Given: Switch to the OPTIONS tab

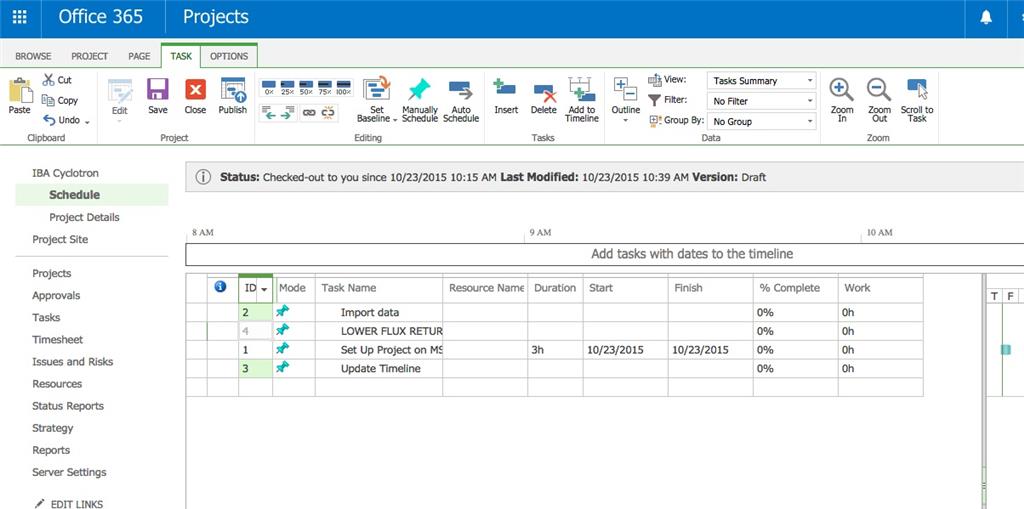Looking at the screenshot, I should point(229,56).
